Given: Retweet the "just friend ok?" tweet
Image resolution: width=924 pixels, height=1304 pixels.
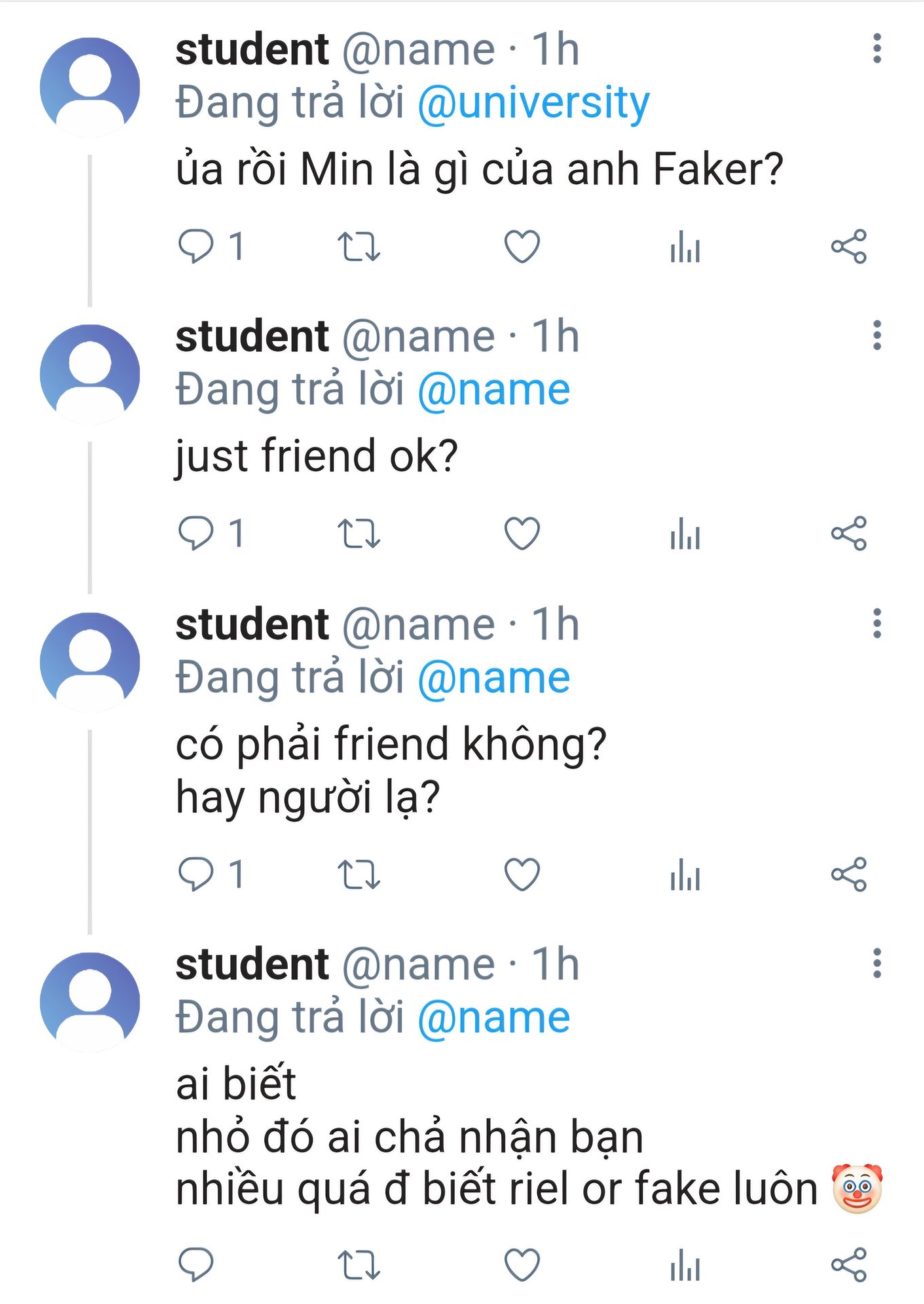Looking at the screenshot, I should point(359,533).
